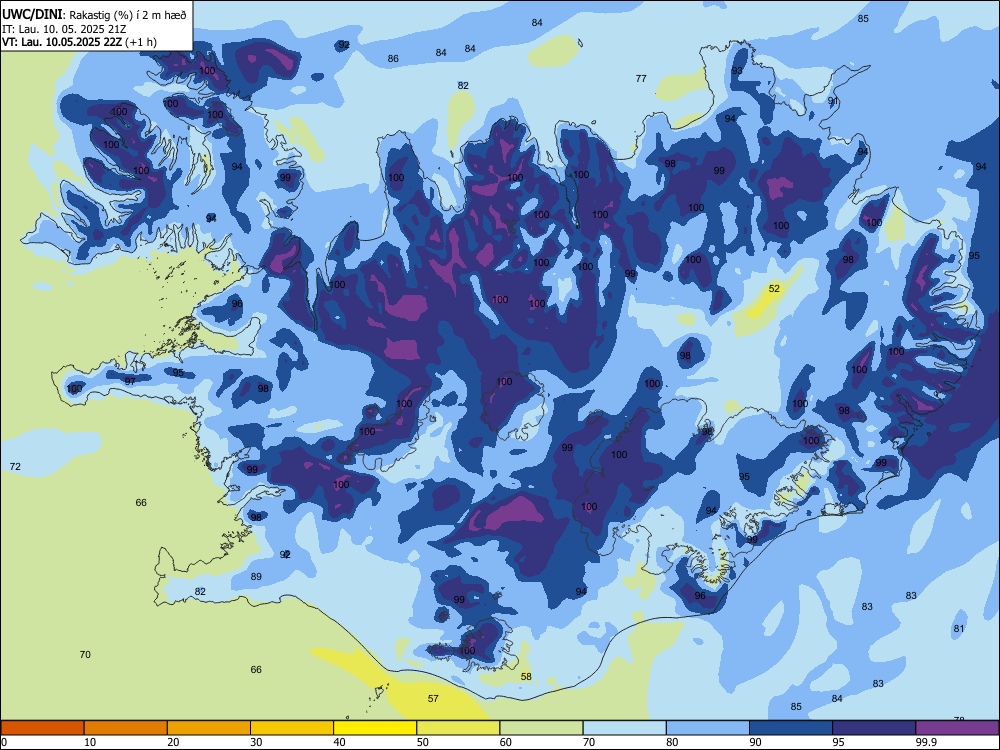Choose the light green 60–70 legend swatch
This screenshot has height=750, width=1000.
point(541,728)
